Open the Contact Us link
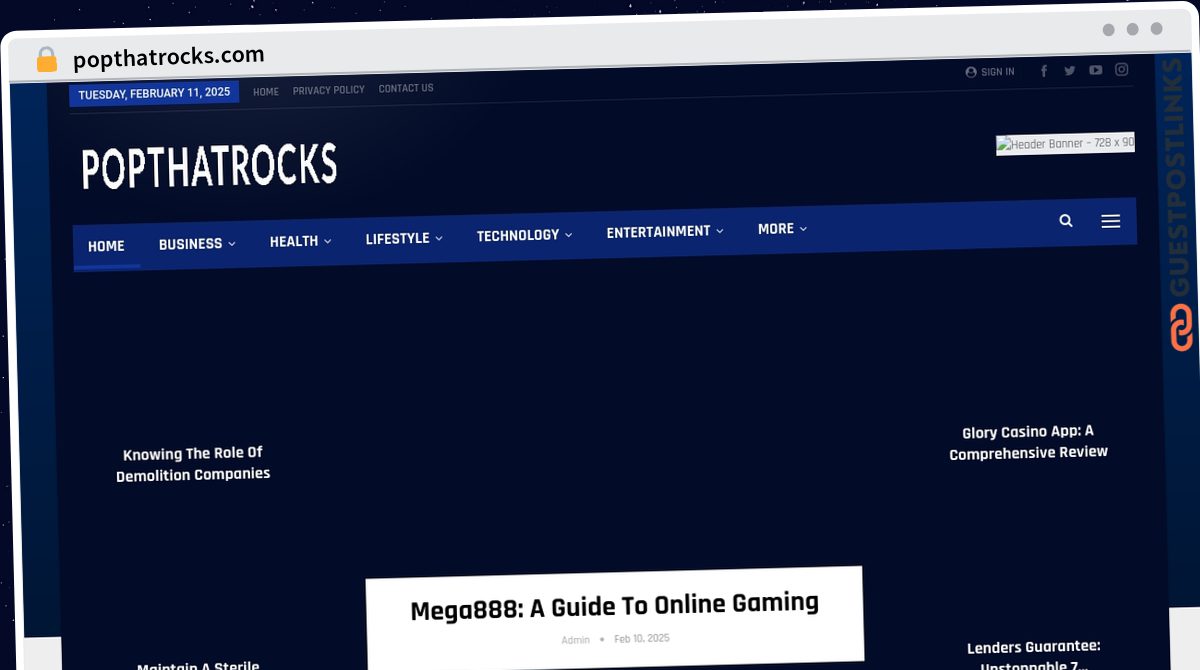The image size is (1200, 670). [x=406, y=88]
